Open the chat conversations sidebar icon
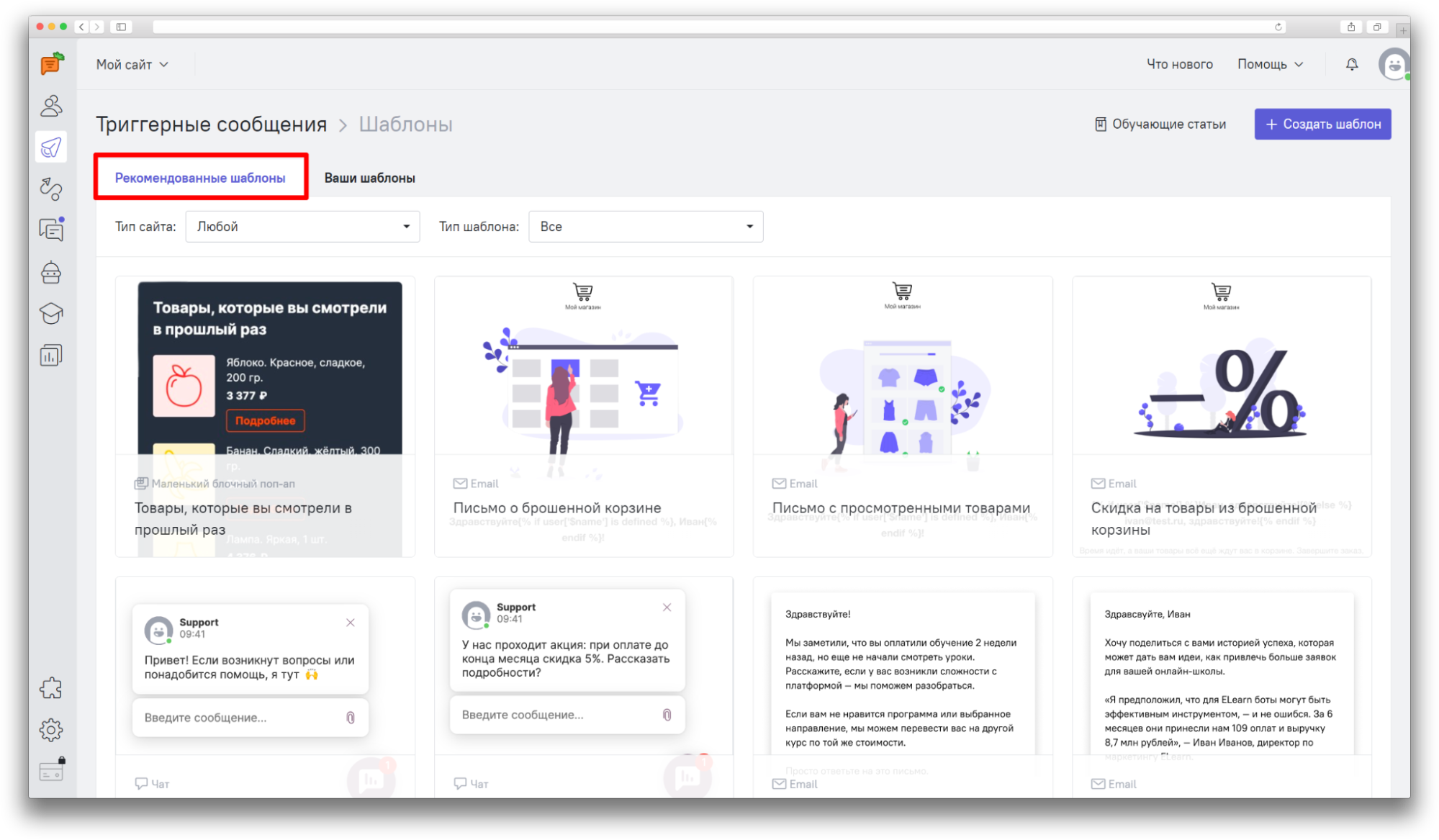This screenshot has height=840, width=1439. pyautogui.click(x=51, y=230)
